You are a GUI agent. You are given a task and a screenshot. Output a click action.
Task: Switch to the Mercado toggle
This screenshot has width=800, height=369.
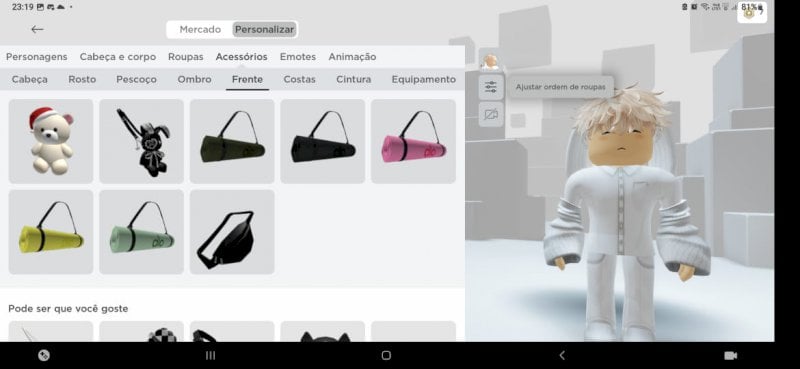point(200,30)
